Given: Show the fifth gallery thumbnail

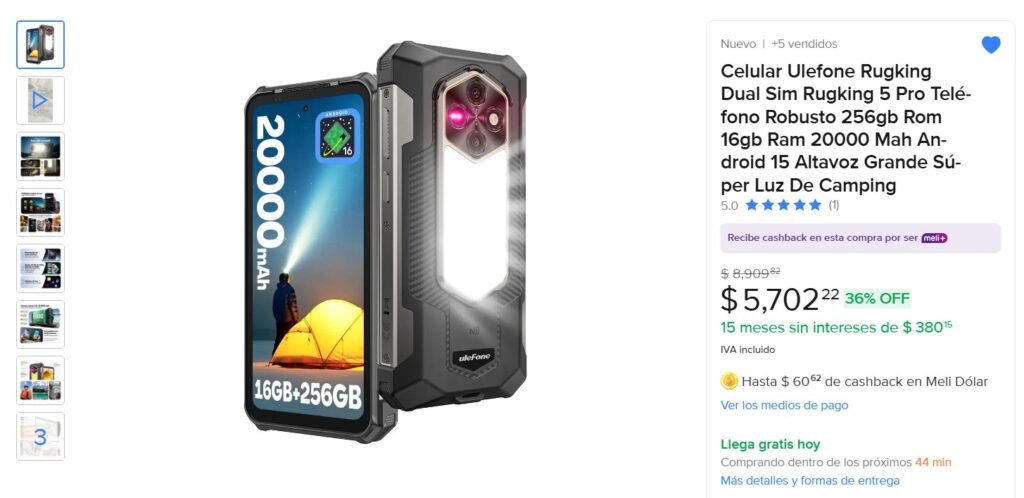Looking at the screenshot, I should [x=40, y=268].
